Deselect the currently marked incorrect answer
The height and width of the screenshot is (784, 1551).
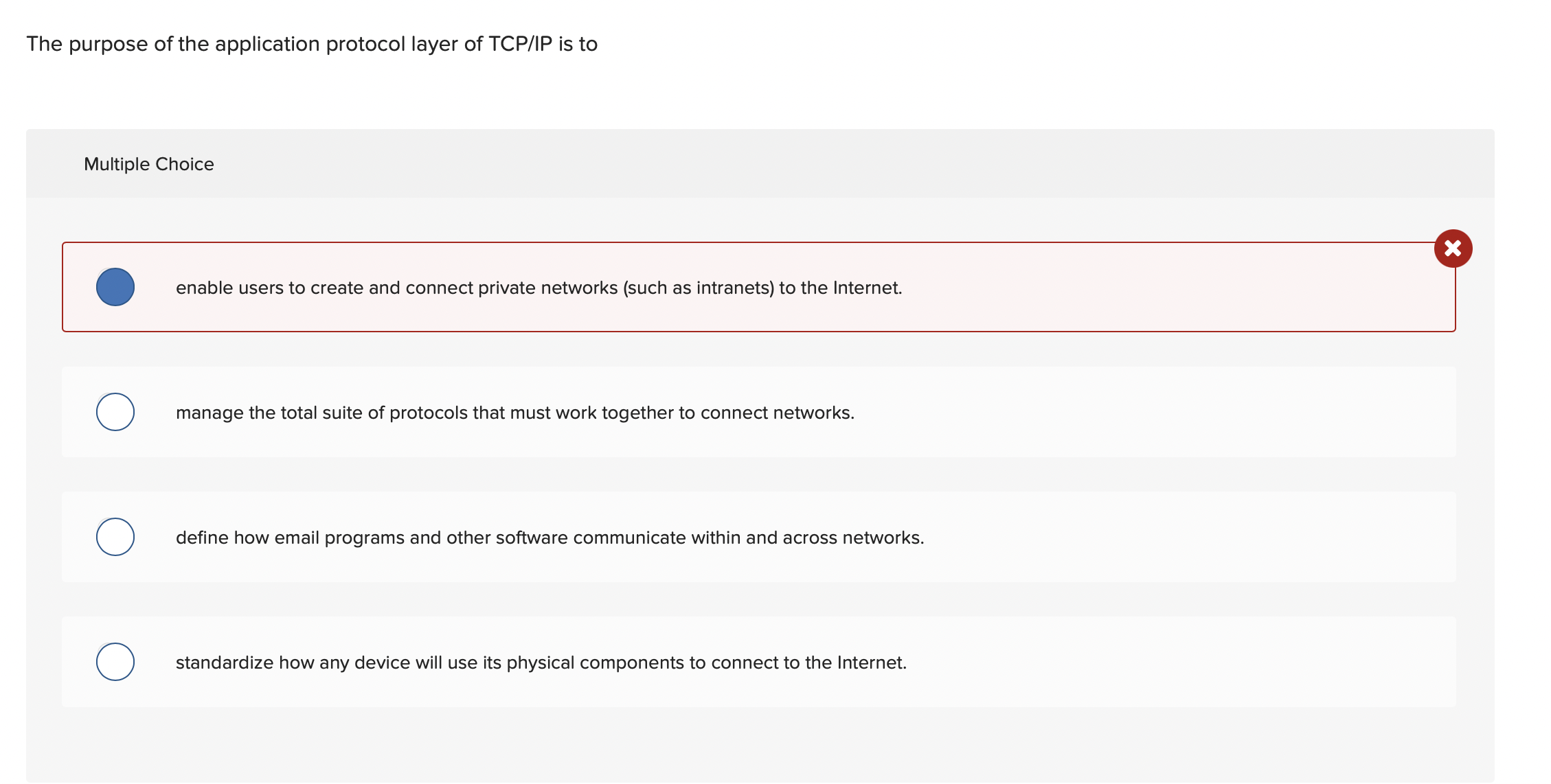tap(115, 287)
